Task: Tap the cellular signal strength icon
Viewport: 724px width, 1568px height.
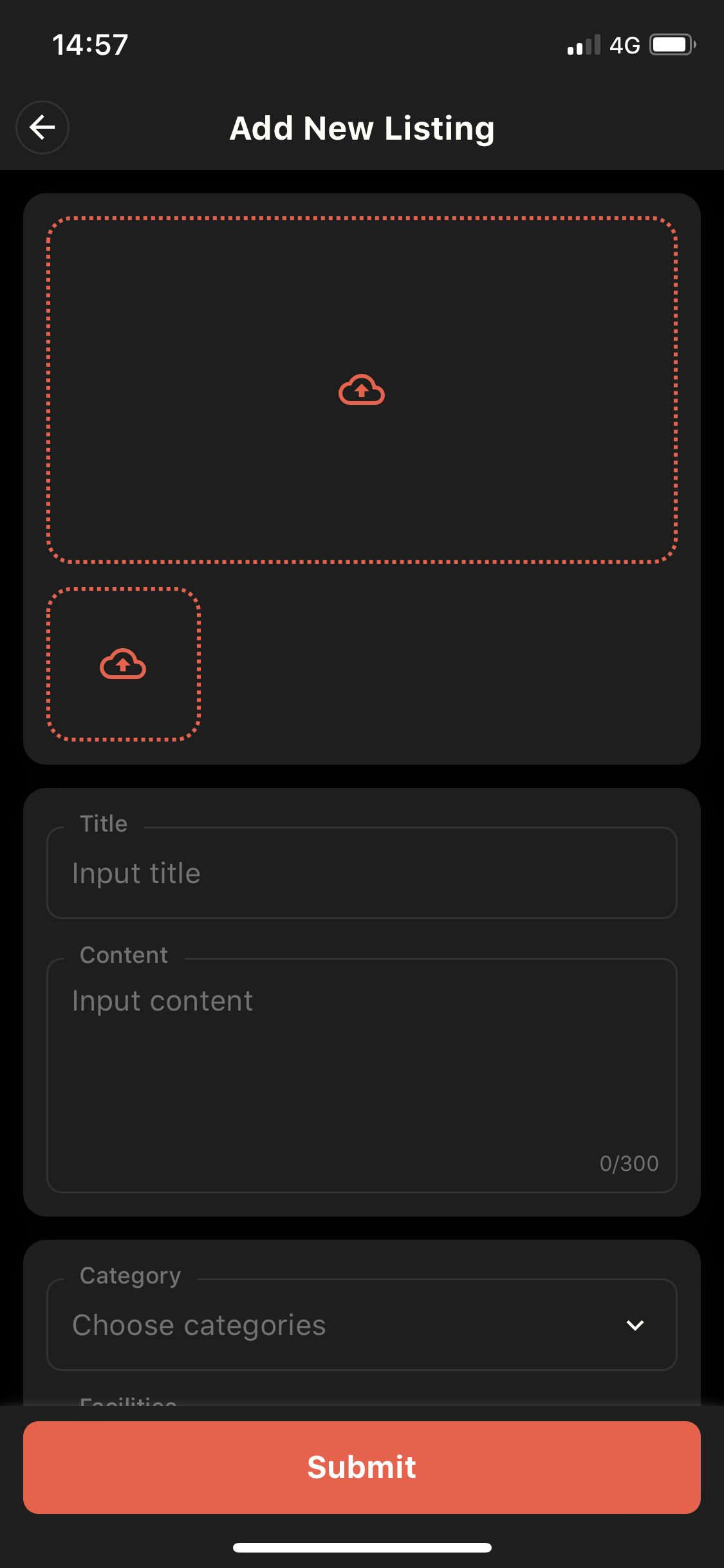Action: pyautogui.click(x=584, y=45)
